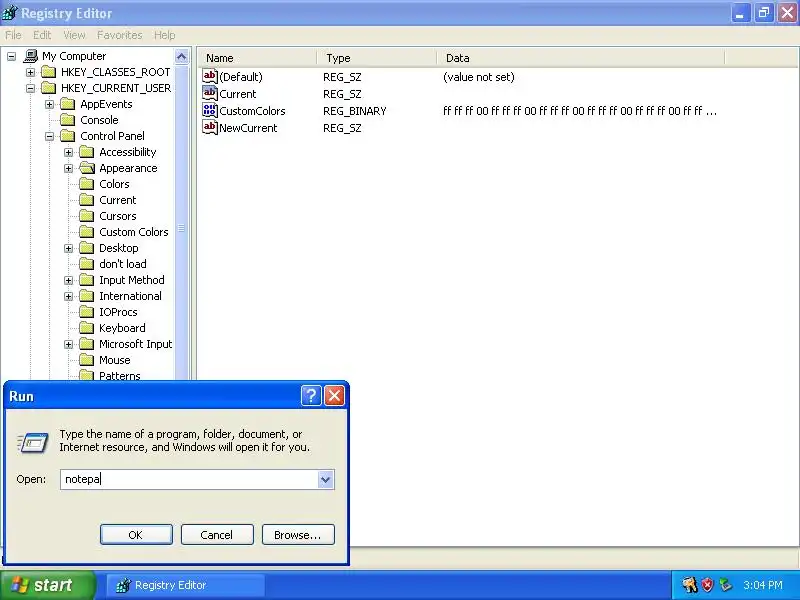Screen dimensions: 800x600
Task: Click the Current string value icon
Action: [x=210, y=93]
